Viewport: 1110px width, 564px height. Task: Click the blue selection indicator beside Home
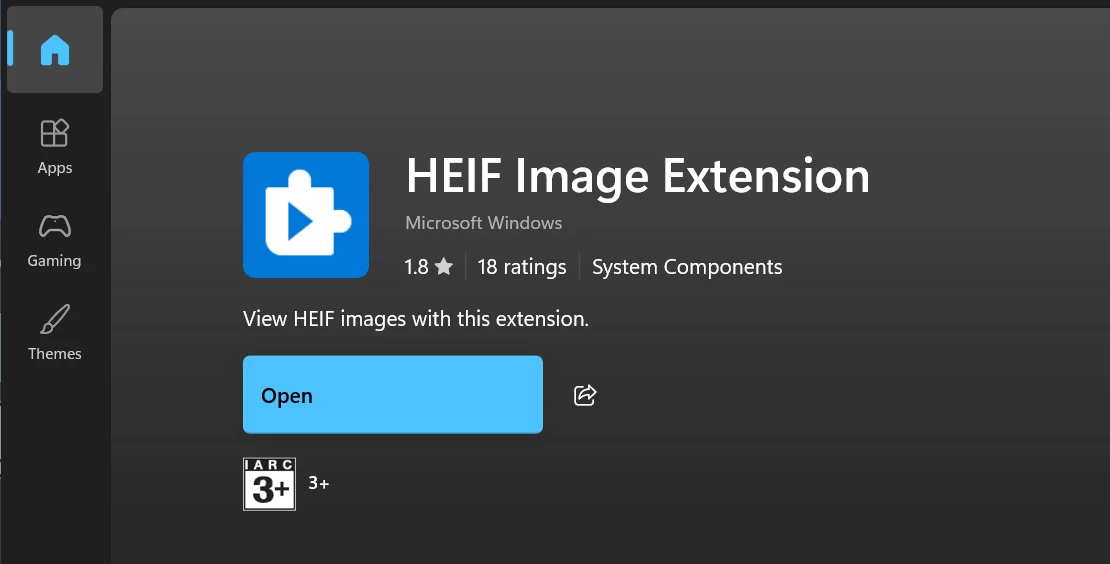coord(11,49)
